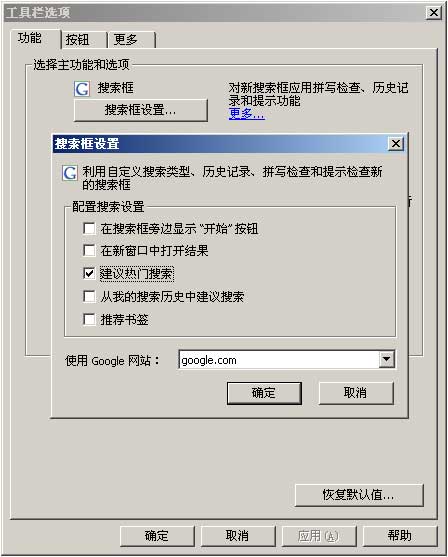The image size is (448, 557).
Task: Open the 更多... hyperlink
Action: [247, 114]
